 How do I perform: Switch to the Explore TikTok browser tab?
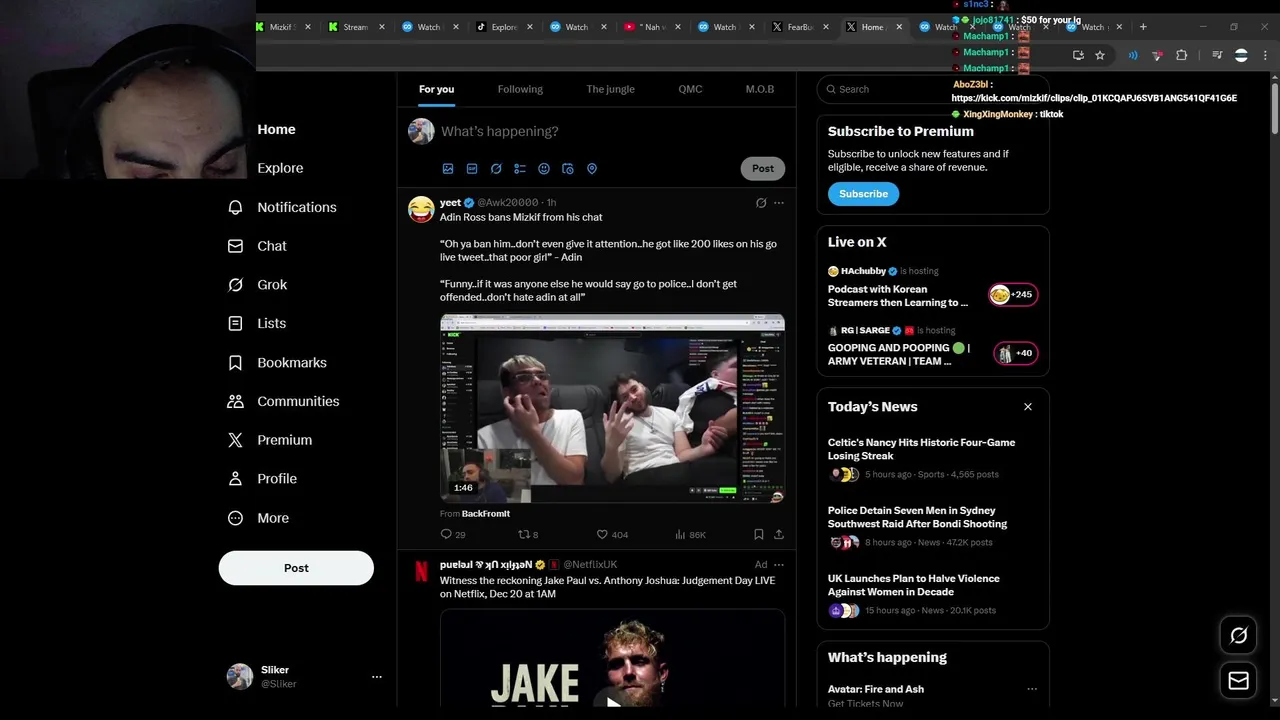(505, 27)
